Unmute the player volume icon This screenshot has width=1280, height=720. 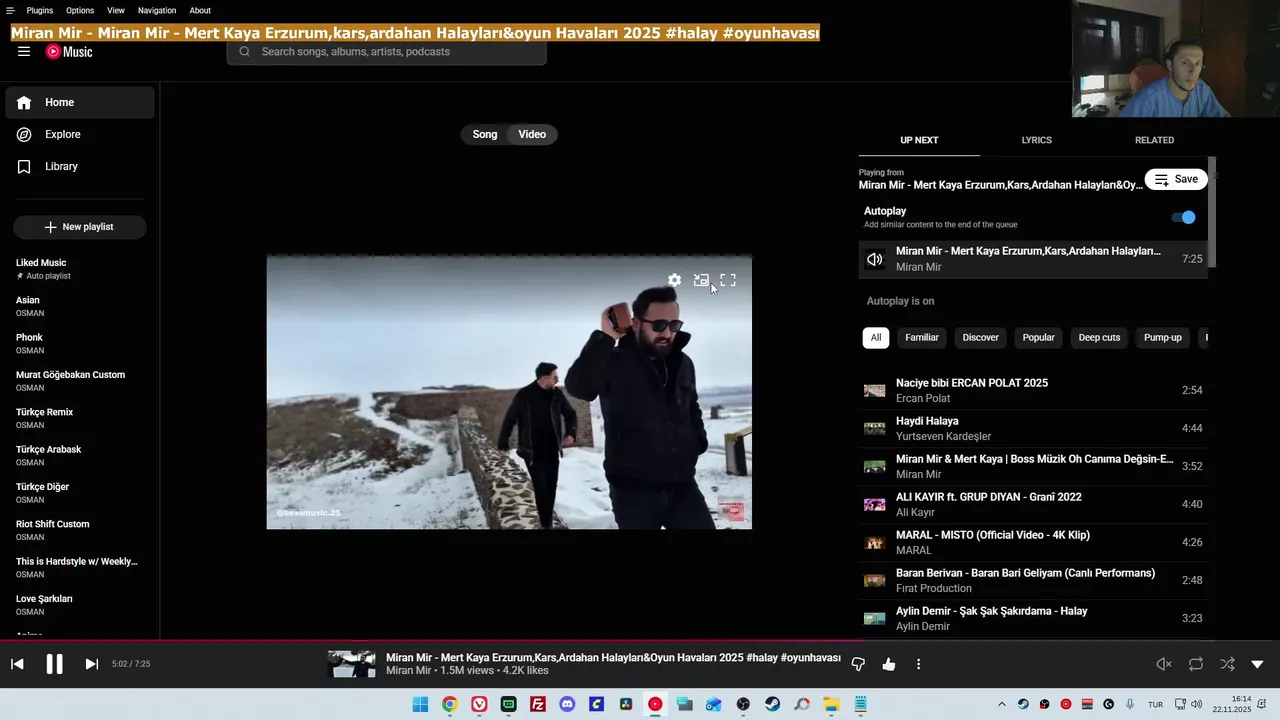[1164, 664]
